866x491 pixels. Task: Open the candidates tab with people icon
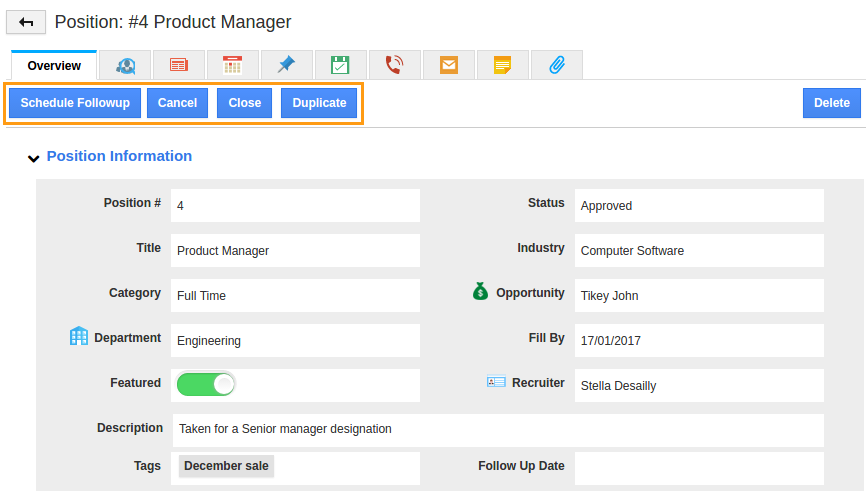tap(125, 66)
